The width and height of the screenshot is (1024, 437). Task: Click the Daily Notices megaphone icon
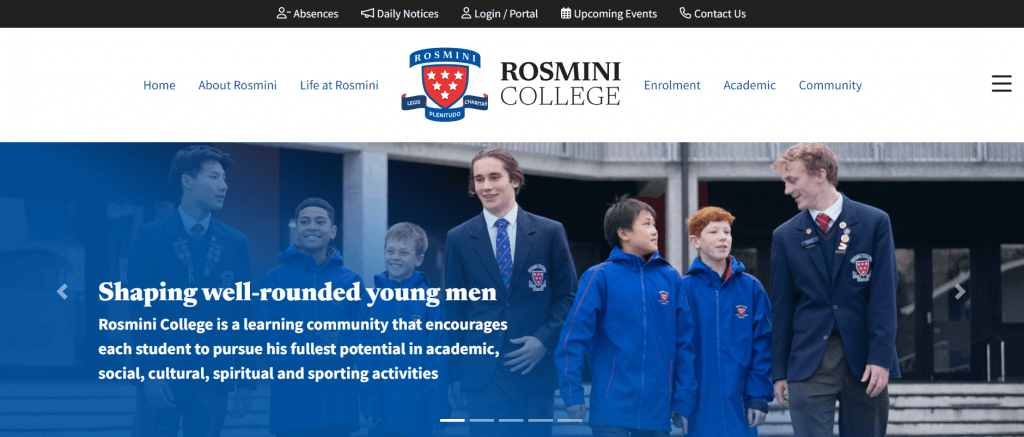click(368, 13)
